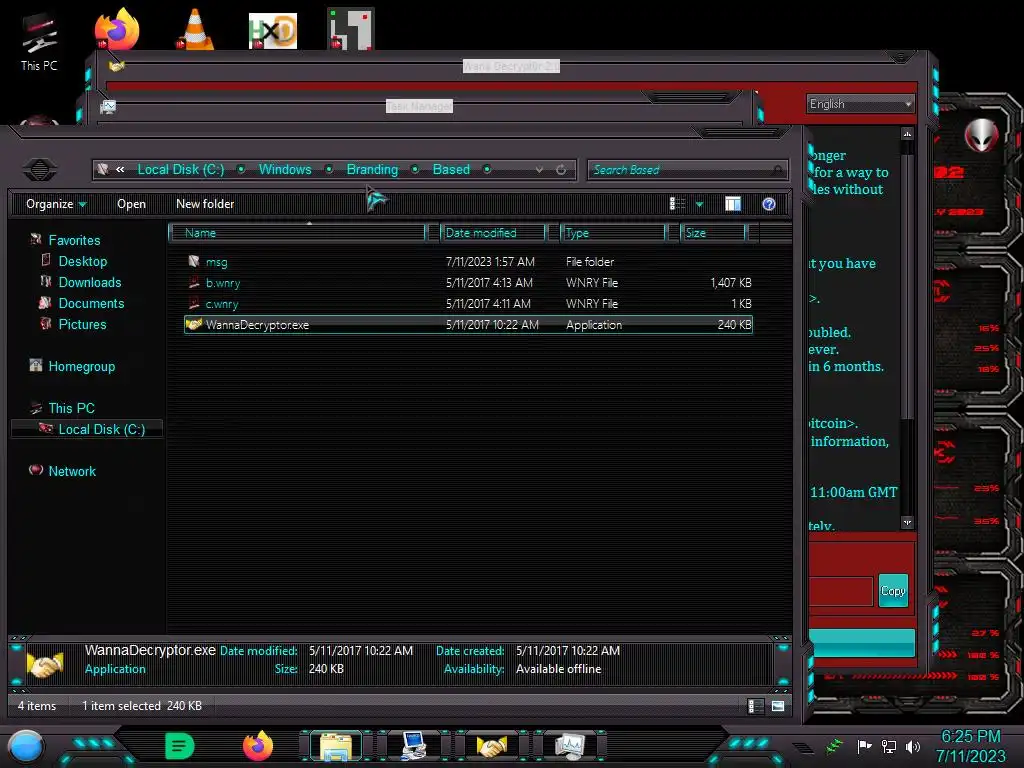Open Desktop in navigation pane
The width and height of the screenshot is (1024, 768).
(83, 261)
